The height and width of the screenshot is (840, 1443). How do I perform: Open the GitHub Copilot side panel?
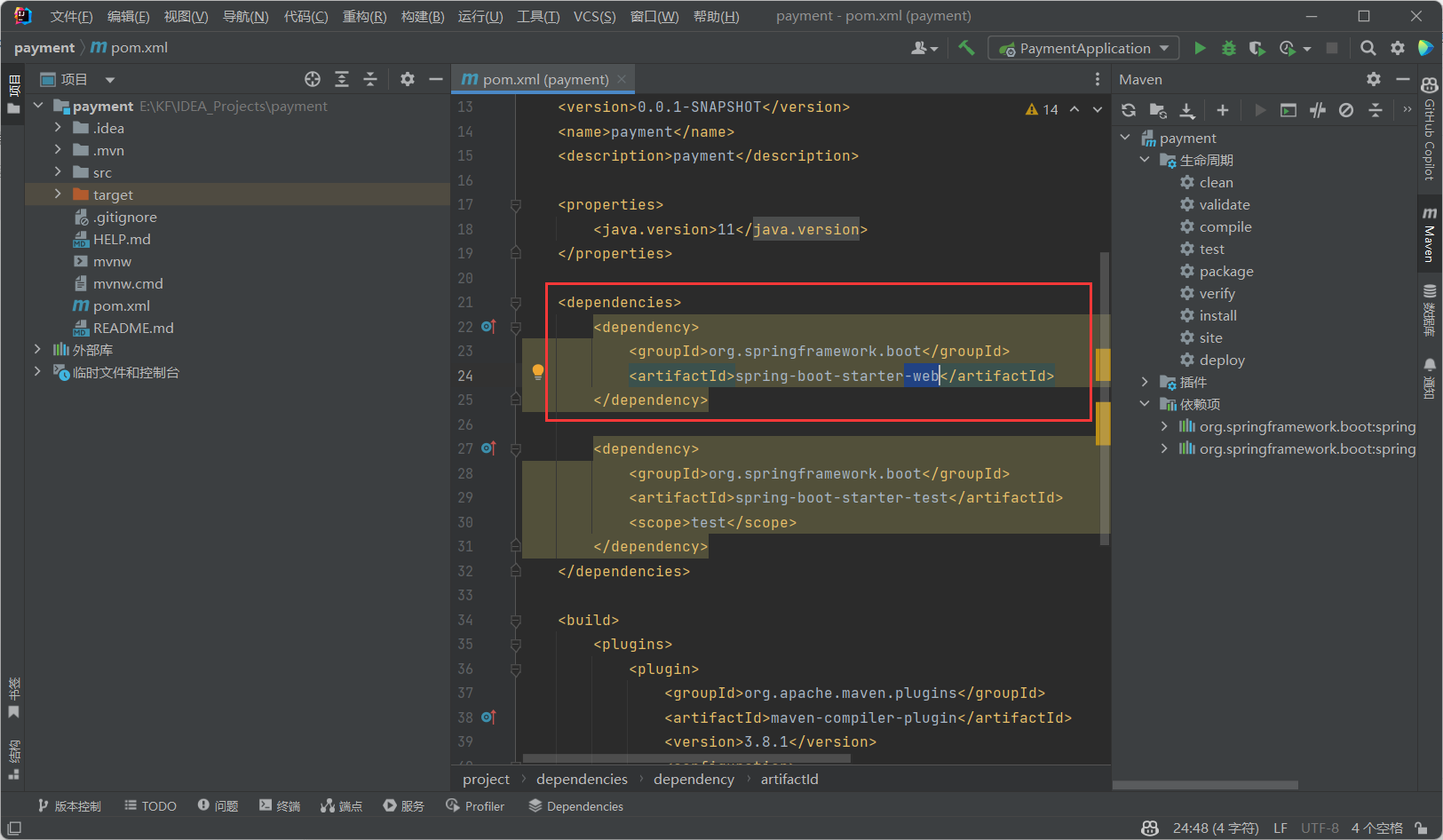[1429, 130]
